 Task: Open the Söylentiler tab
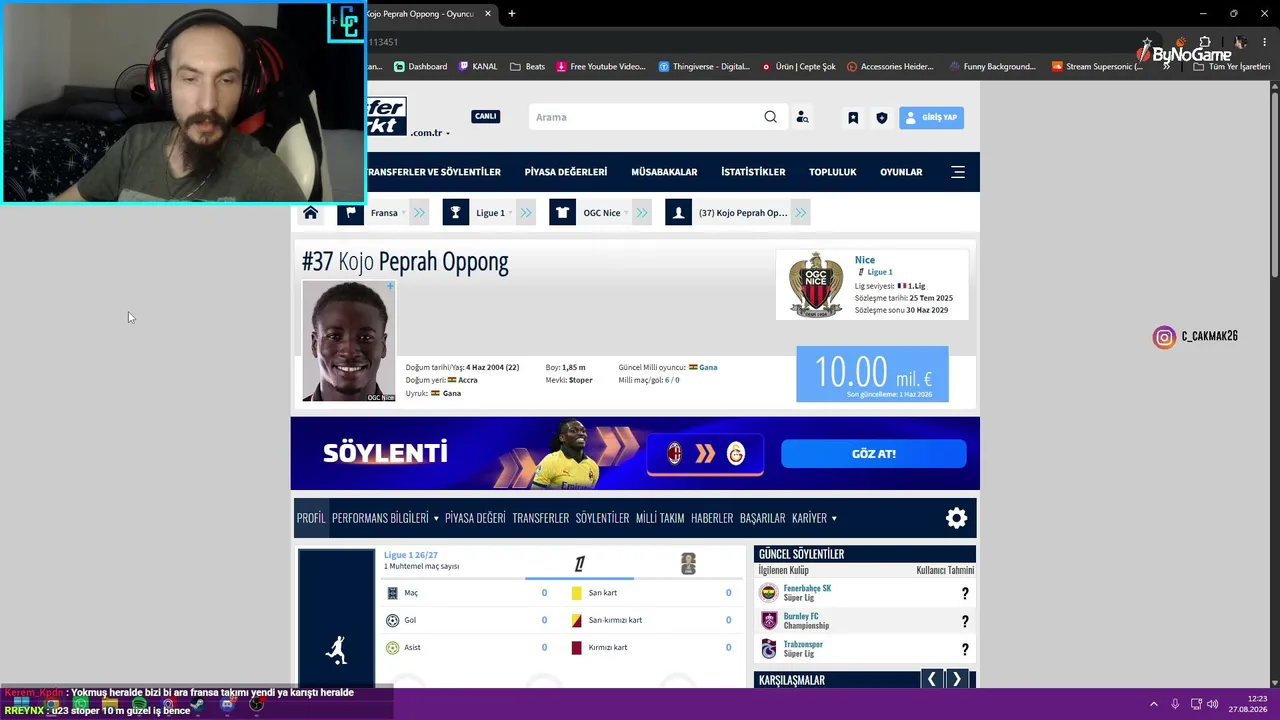pyautogui.click(x=602, y=518)
